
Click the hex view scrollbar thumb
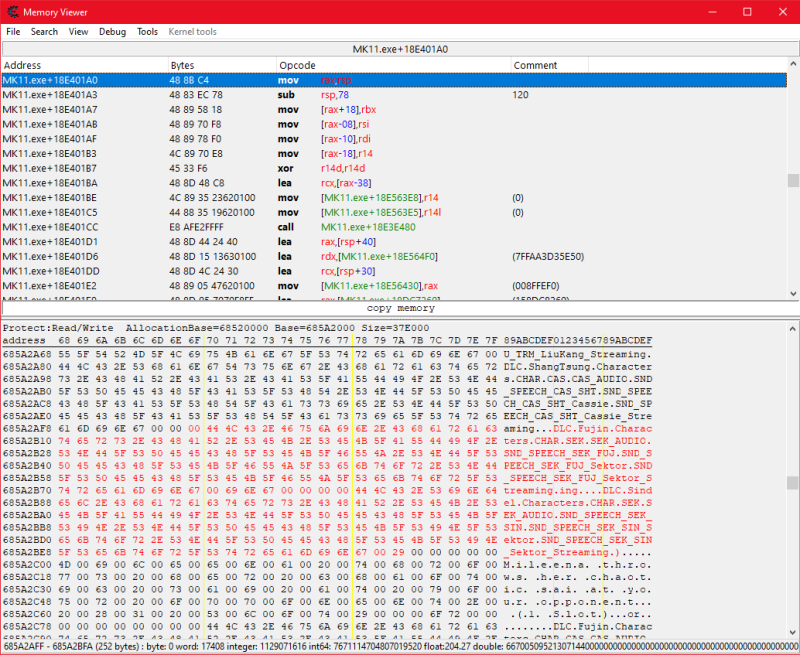793,483
